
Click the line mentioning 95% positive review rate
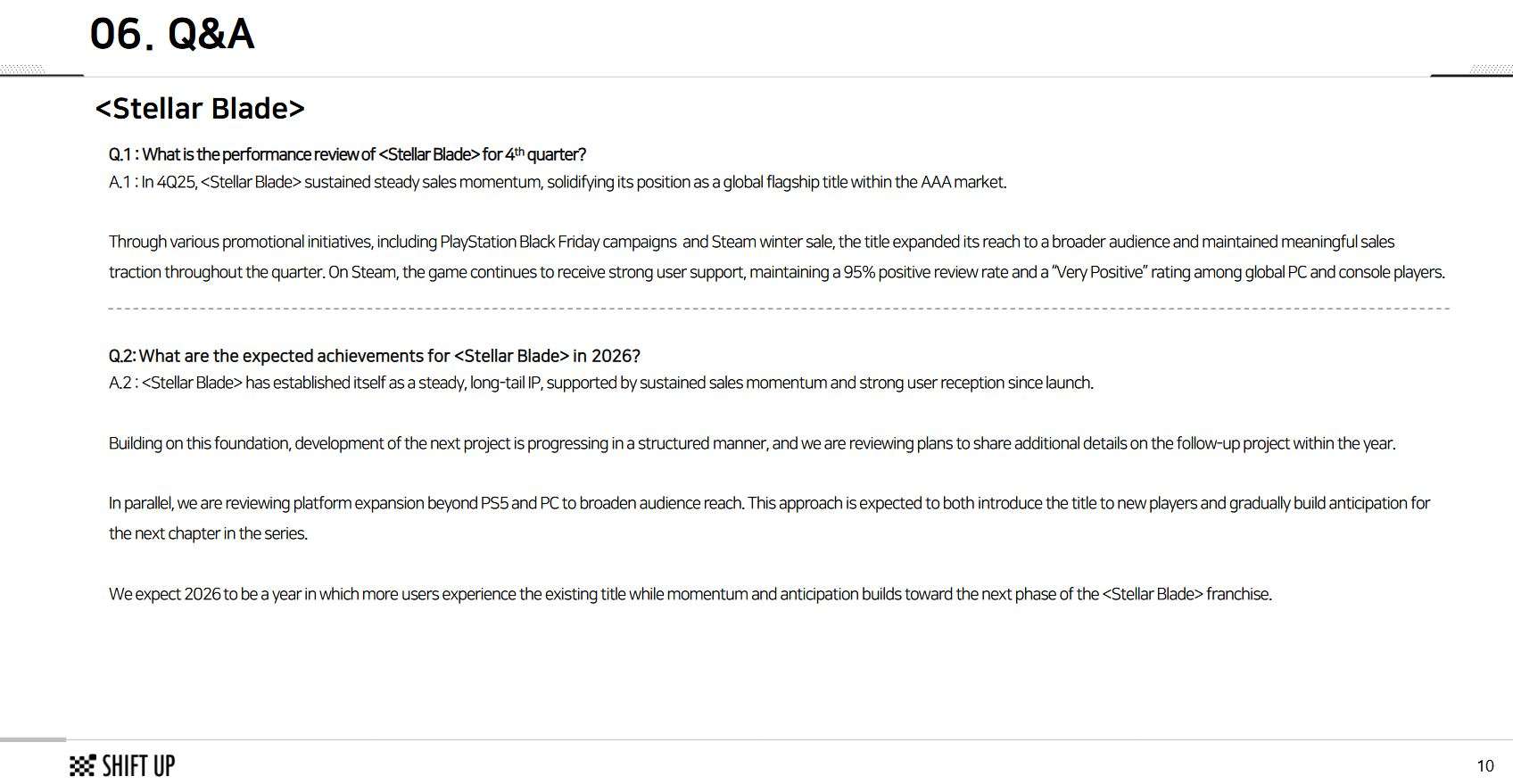(776, 272)
